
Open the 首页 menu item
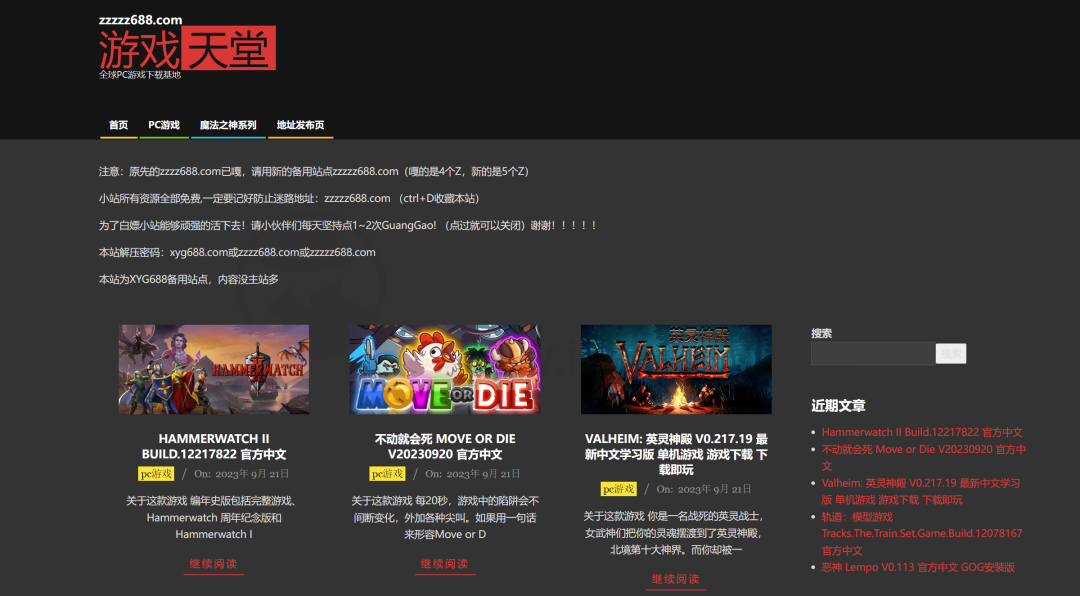[x=118, y=125]
